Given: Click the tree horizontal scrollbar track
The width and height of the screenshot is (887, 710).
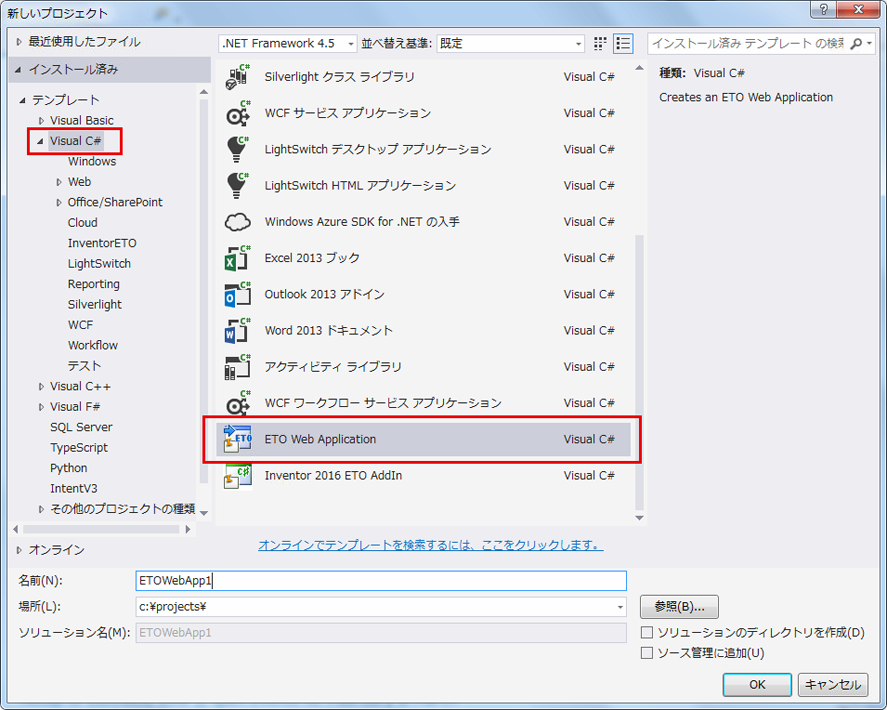Looking at the screenshot, I should (x=101, y=530).
